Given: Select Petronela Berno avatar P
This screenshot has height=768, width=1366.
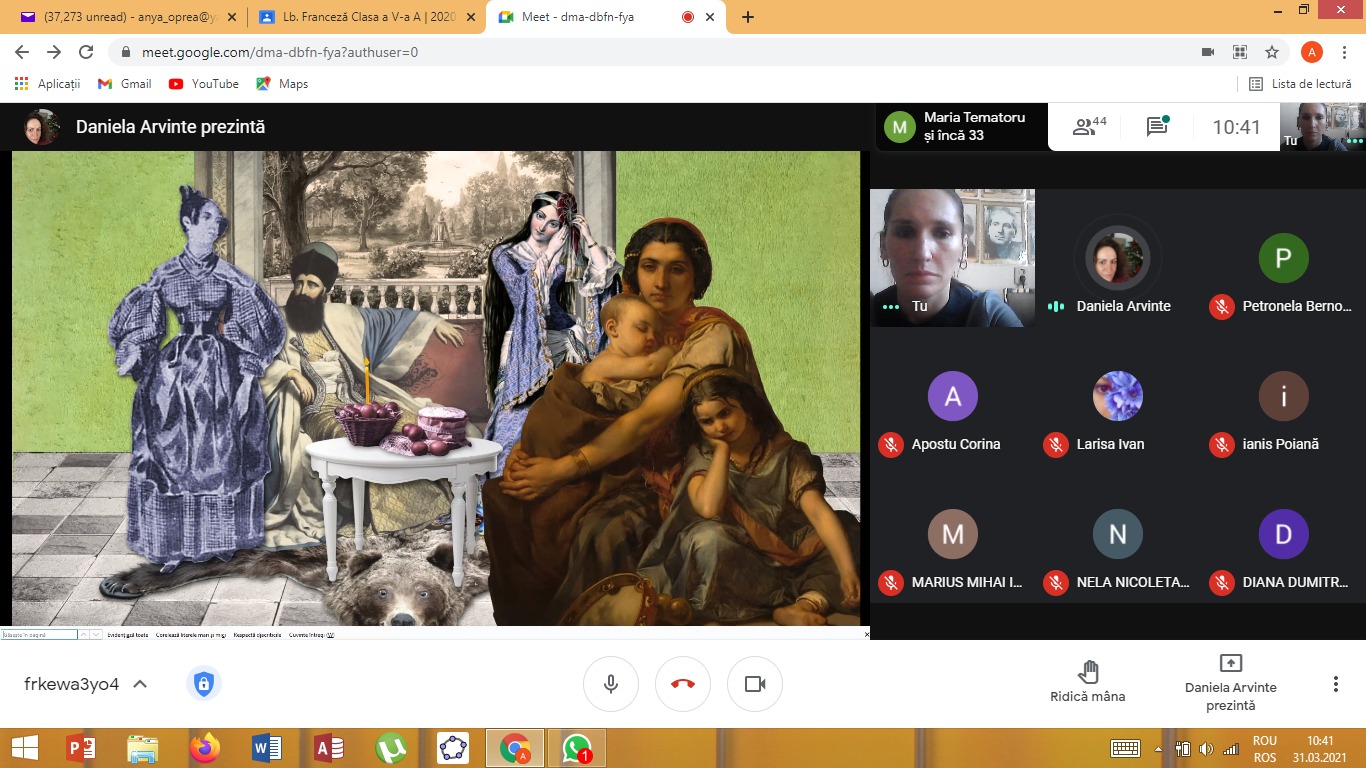Looking at the screenshot, I should 1283,258.
